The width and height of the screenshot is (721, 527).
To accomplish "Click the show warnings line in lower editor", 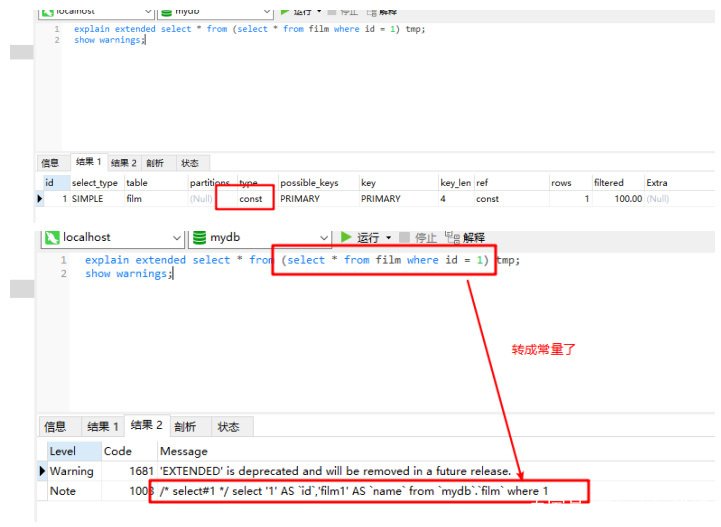I will click(x=128, y=274).
